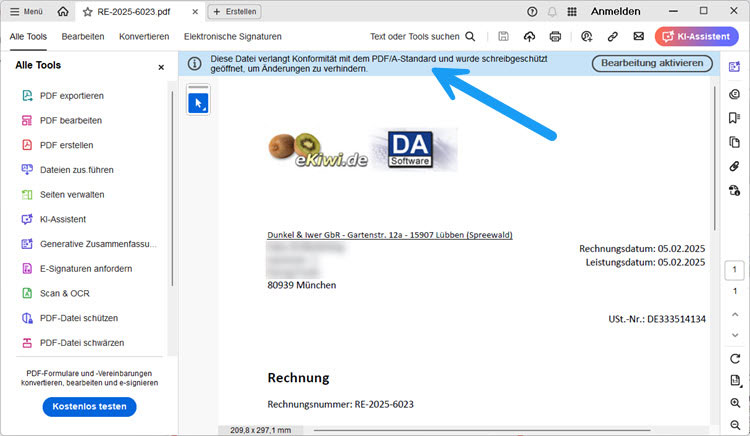Open Generative Zusammenfassung tool
Viewport: 750px width, 436px height.
(88, 244)
